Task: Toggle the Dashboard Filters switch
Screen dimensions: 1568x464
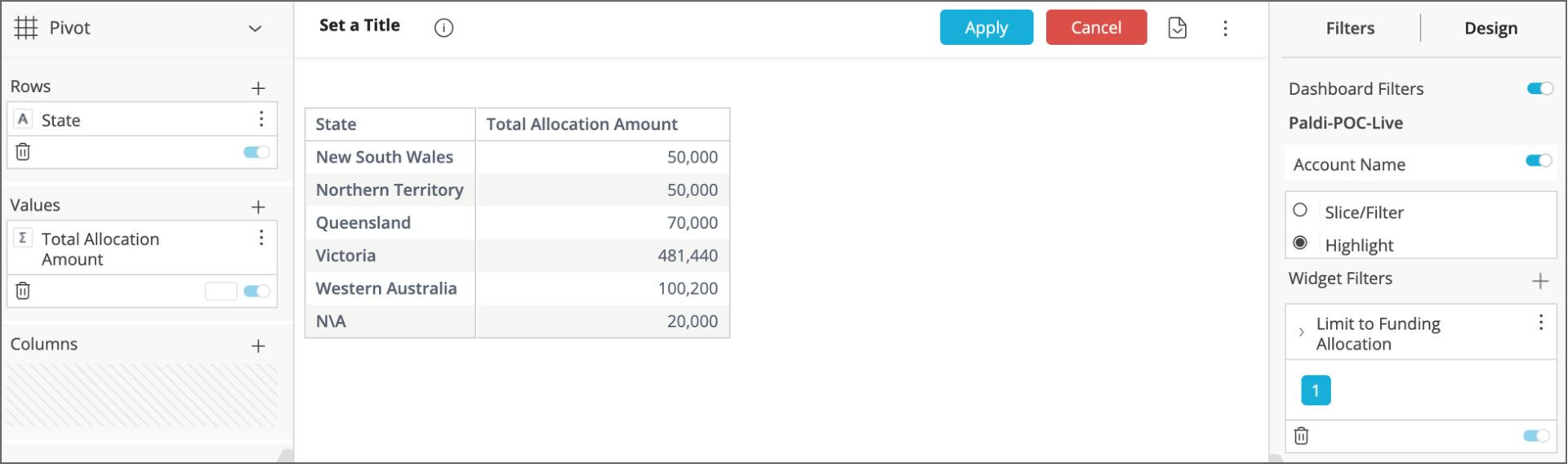Action: tap(1539, 88)
